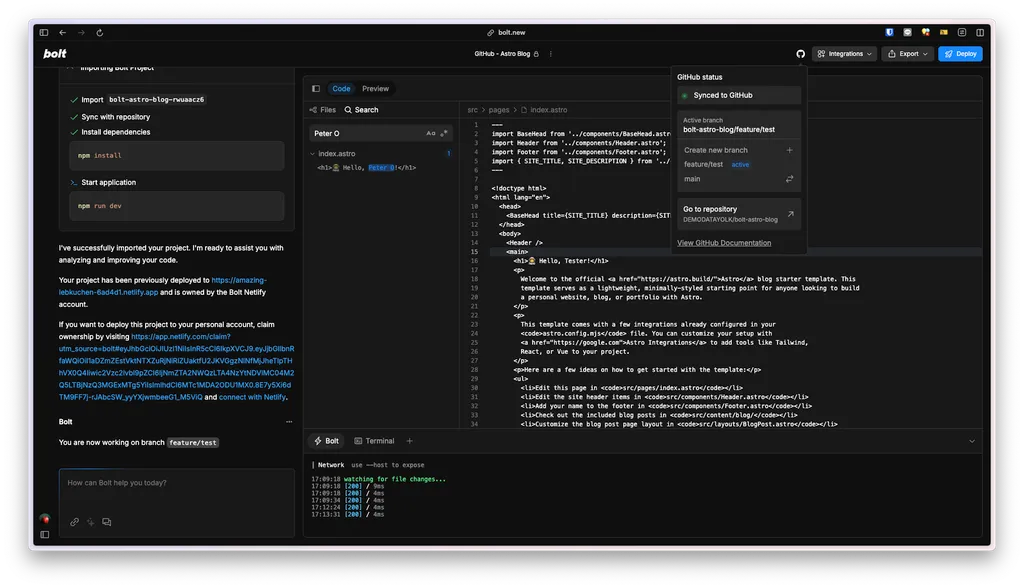This screenshot has height=588, width=1024.
Task: Click the src breadcrumb segment
Action: pos(472,110)
